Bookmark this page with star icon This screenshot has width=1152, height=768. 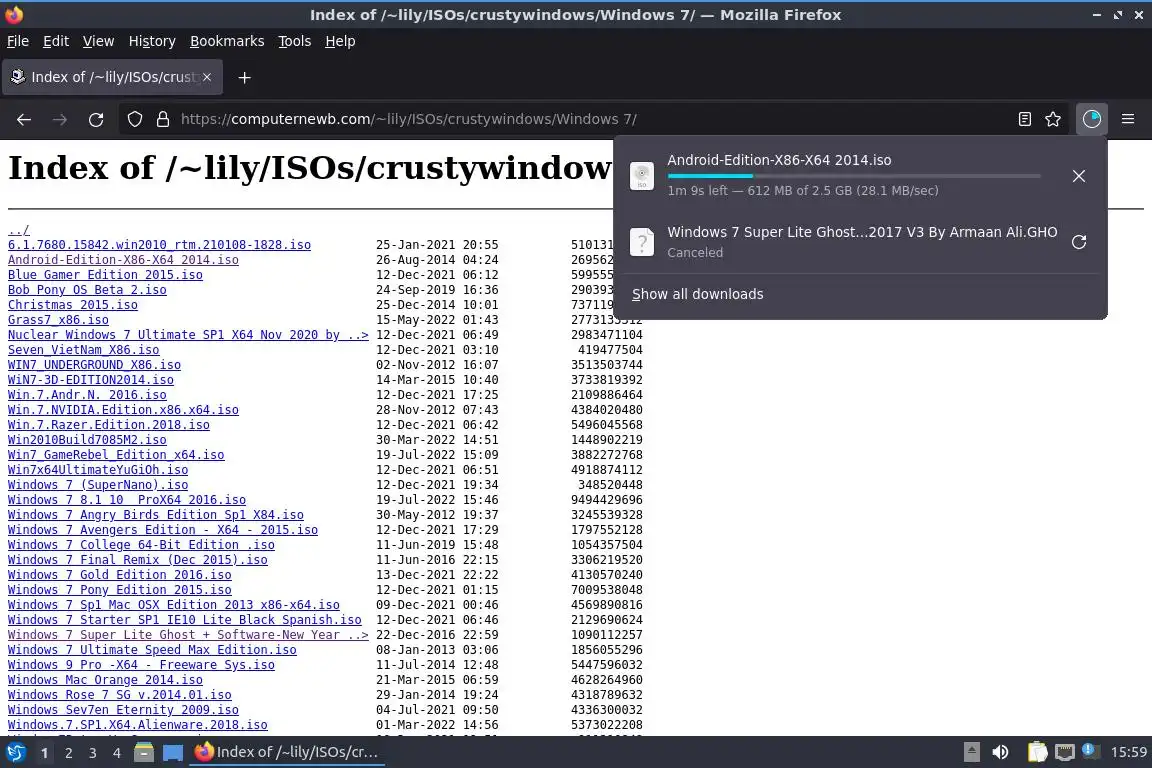(x=1053, y=119)
